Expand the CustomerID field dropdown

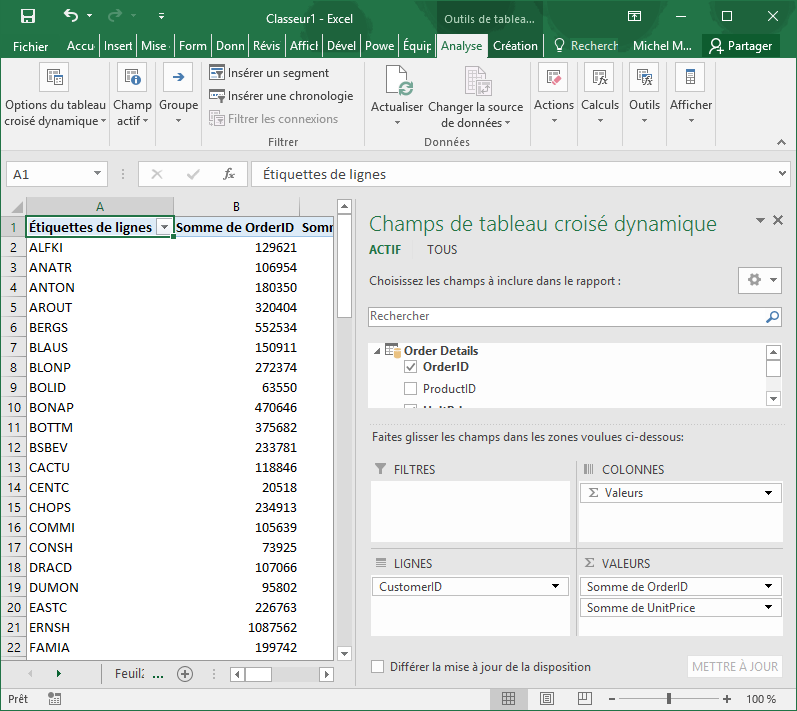click(556, 587)
